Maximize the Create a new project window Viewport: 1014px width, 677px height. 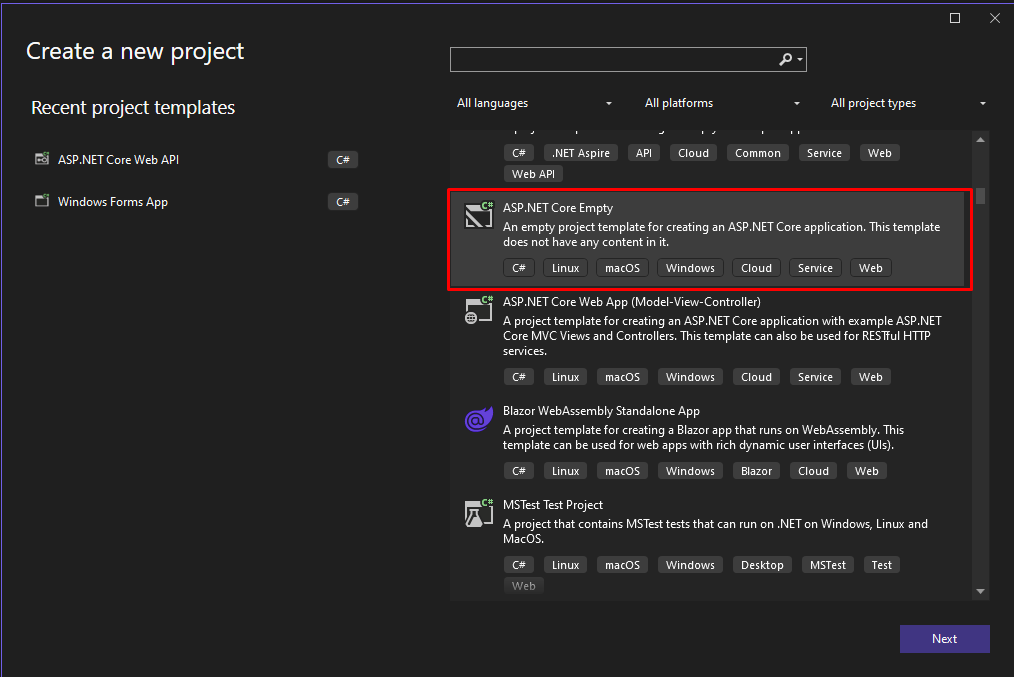[x=955, y=18]
